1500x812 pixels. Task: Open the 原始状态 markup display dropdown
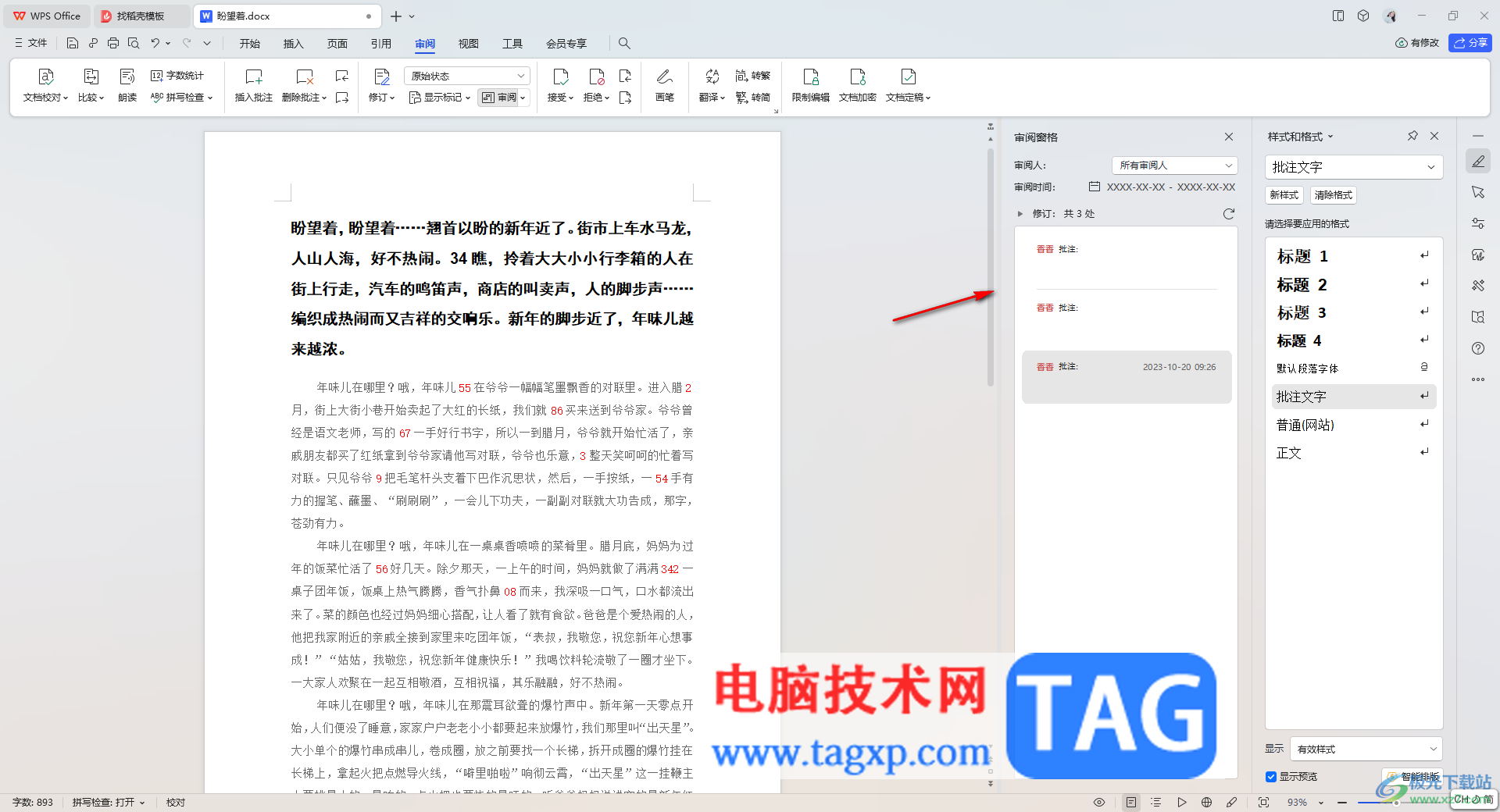(467, 76)
